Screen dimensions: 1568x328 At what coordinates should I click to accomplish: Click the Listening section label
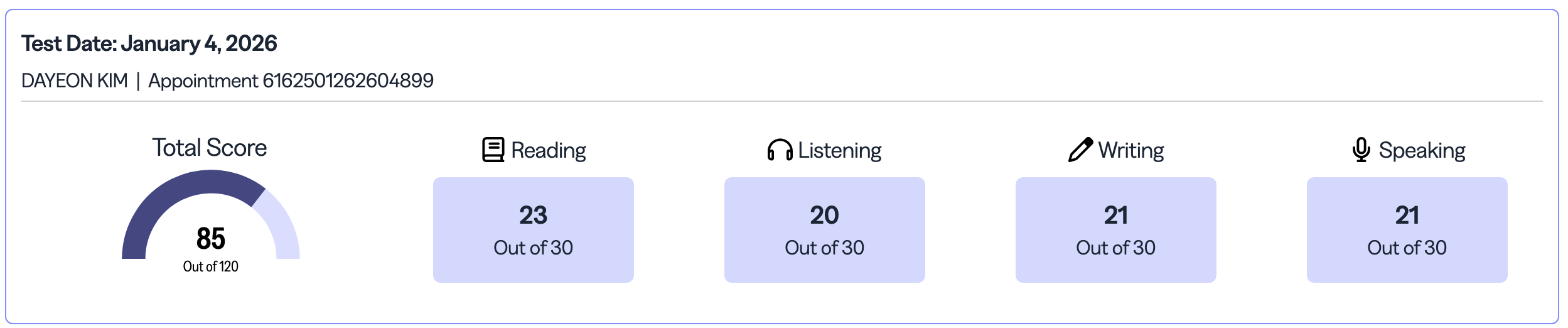[839, 151]
